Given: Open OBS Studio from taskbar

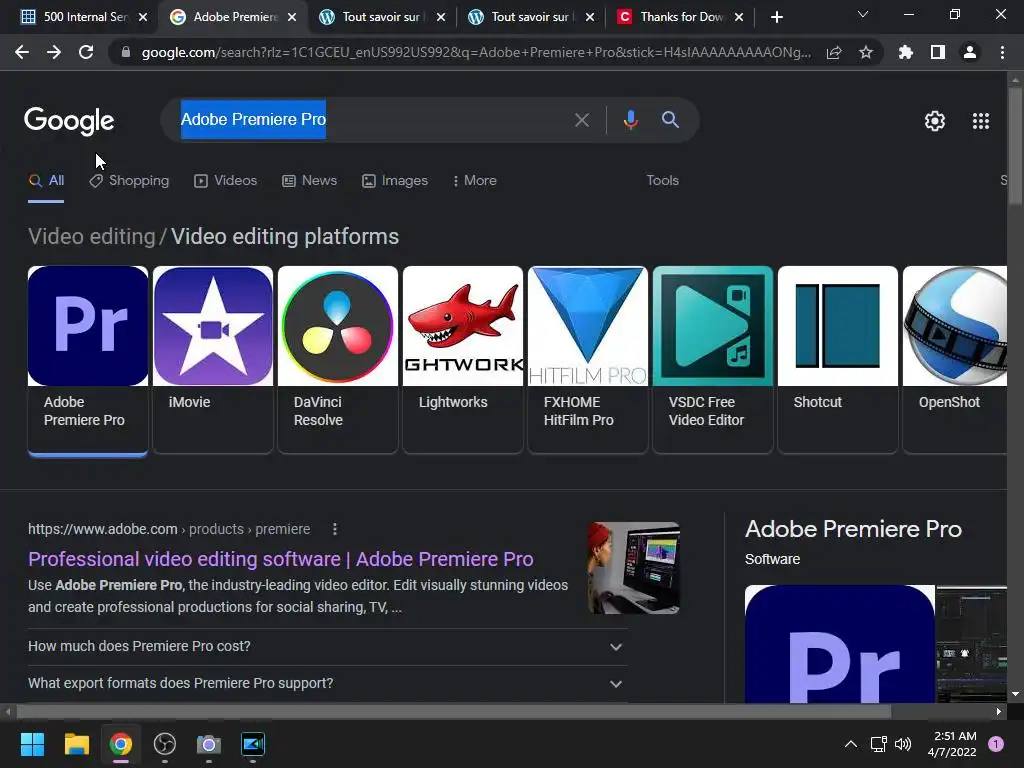Looking at the screenshot, I should pyautogui.click(x=165, y=744).
